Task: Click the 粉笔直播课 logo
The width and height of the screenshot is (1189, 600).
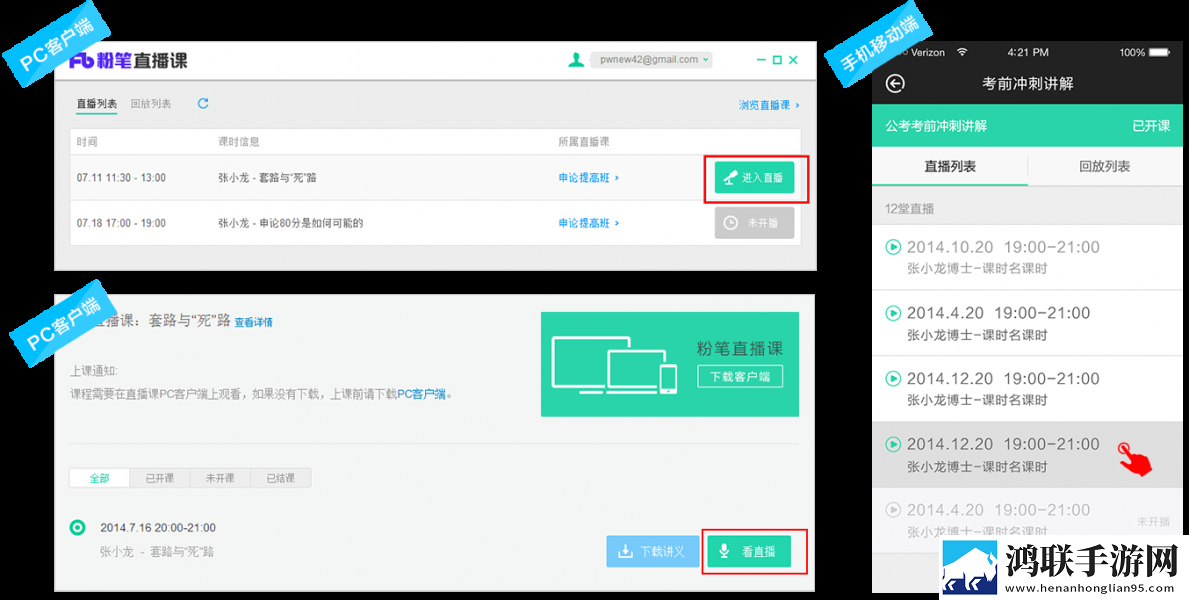Action: (128, 60)
